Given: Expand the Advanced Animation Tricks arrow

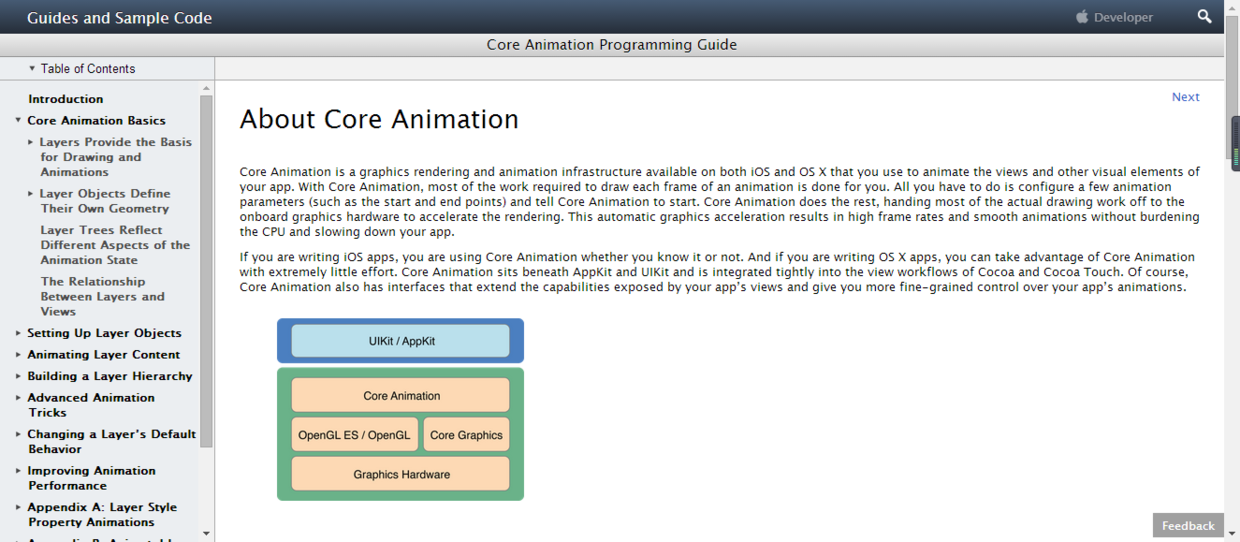Looking at the screenshot, I should coord(18,398).
